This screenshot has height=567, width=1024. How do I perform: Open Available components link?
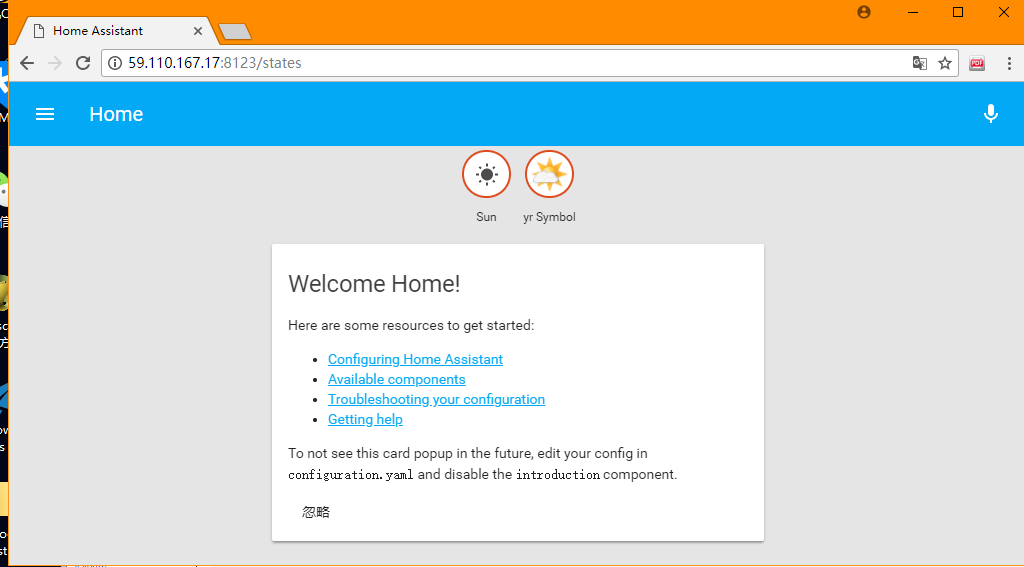[396, 380]
